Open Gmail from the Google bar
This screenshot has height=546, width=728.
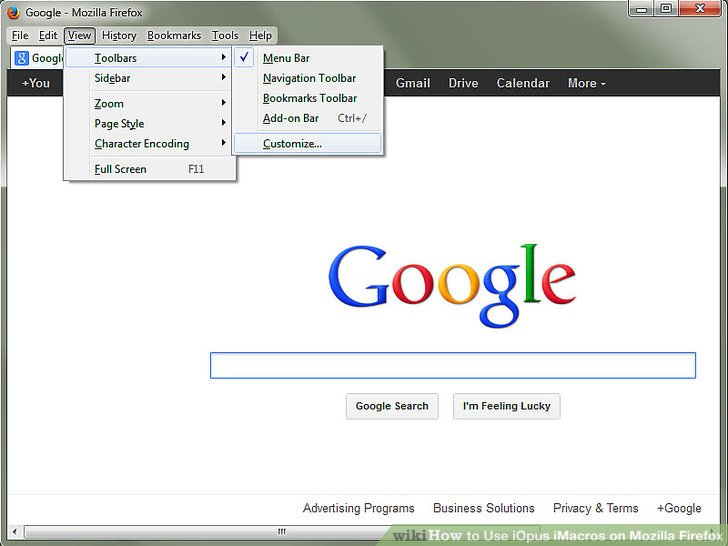click(x=413, y=83)
